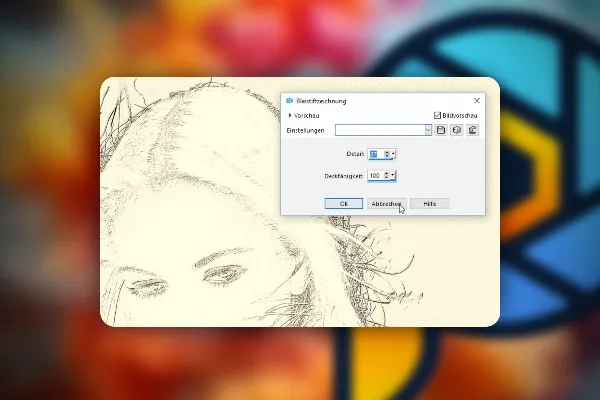Click the Deckfähigkeit value field showing 100
Image resolution: width=600 pixels, height=400 pixels.
click(375, 175)
